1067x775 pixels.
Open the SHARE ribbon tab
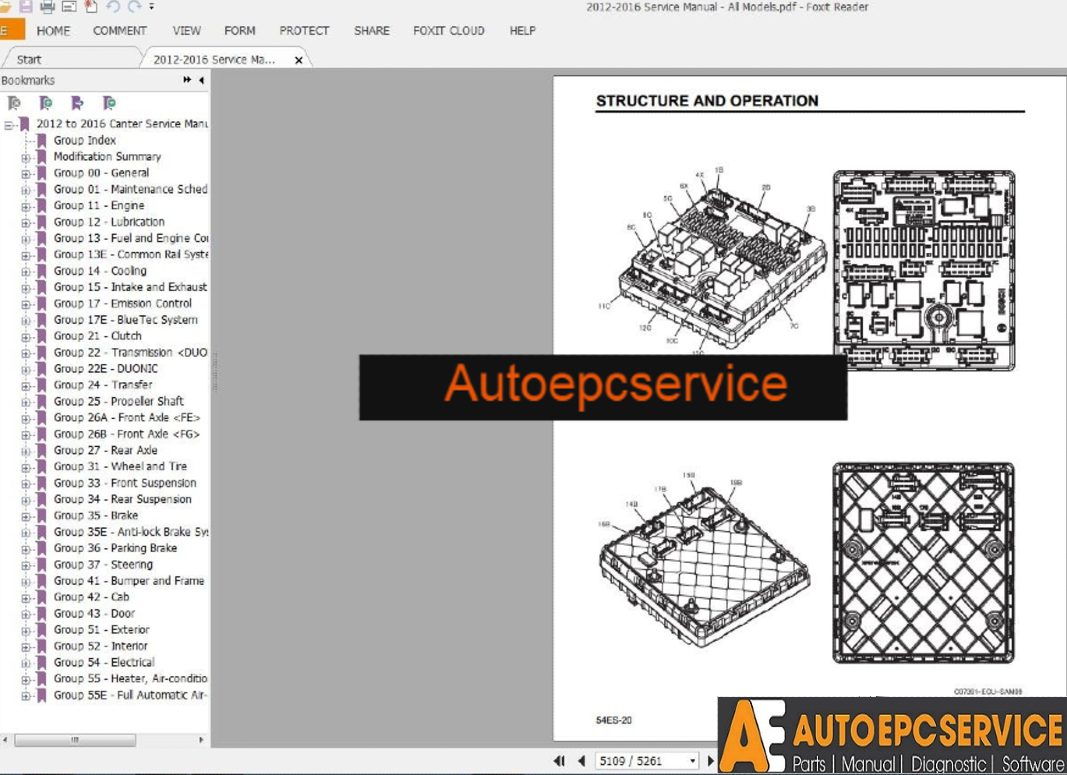pos(372,31)
